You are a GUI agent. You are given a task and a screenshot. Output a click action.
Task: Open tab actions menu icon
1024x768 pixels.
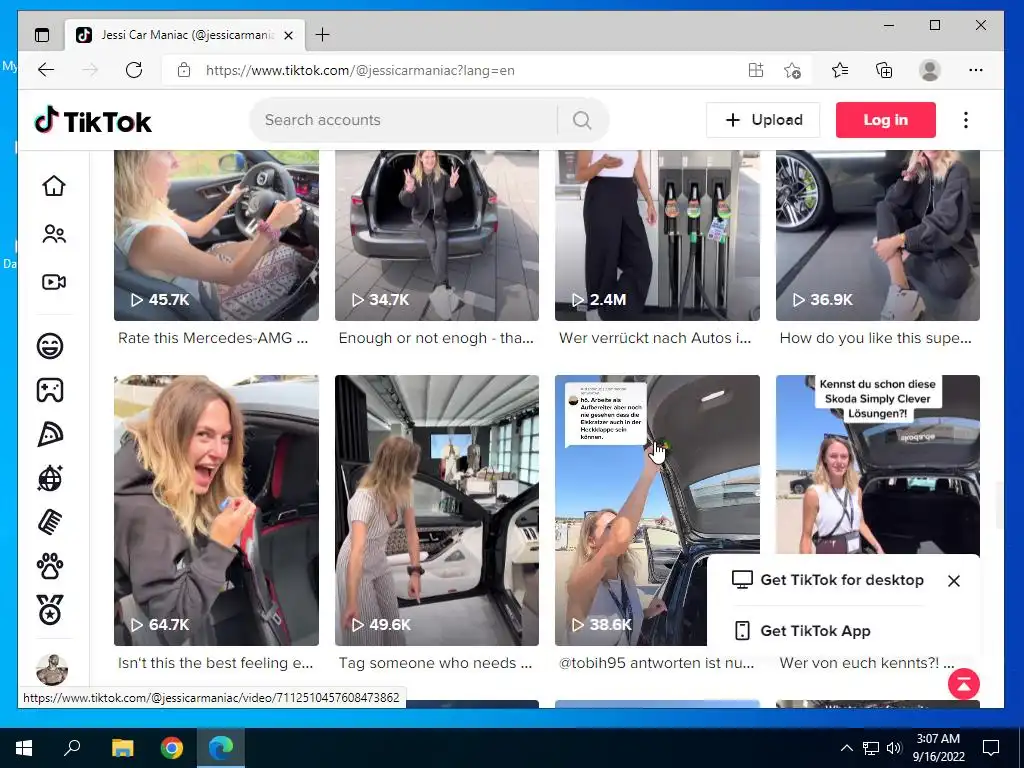42,35
